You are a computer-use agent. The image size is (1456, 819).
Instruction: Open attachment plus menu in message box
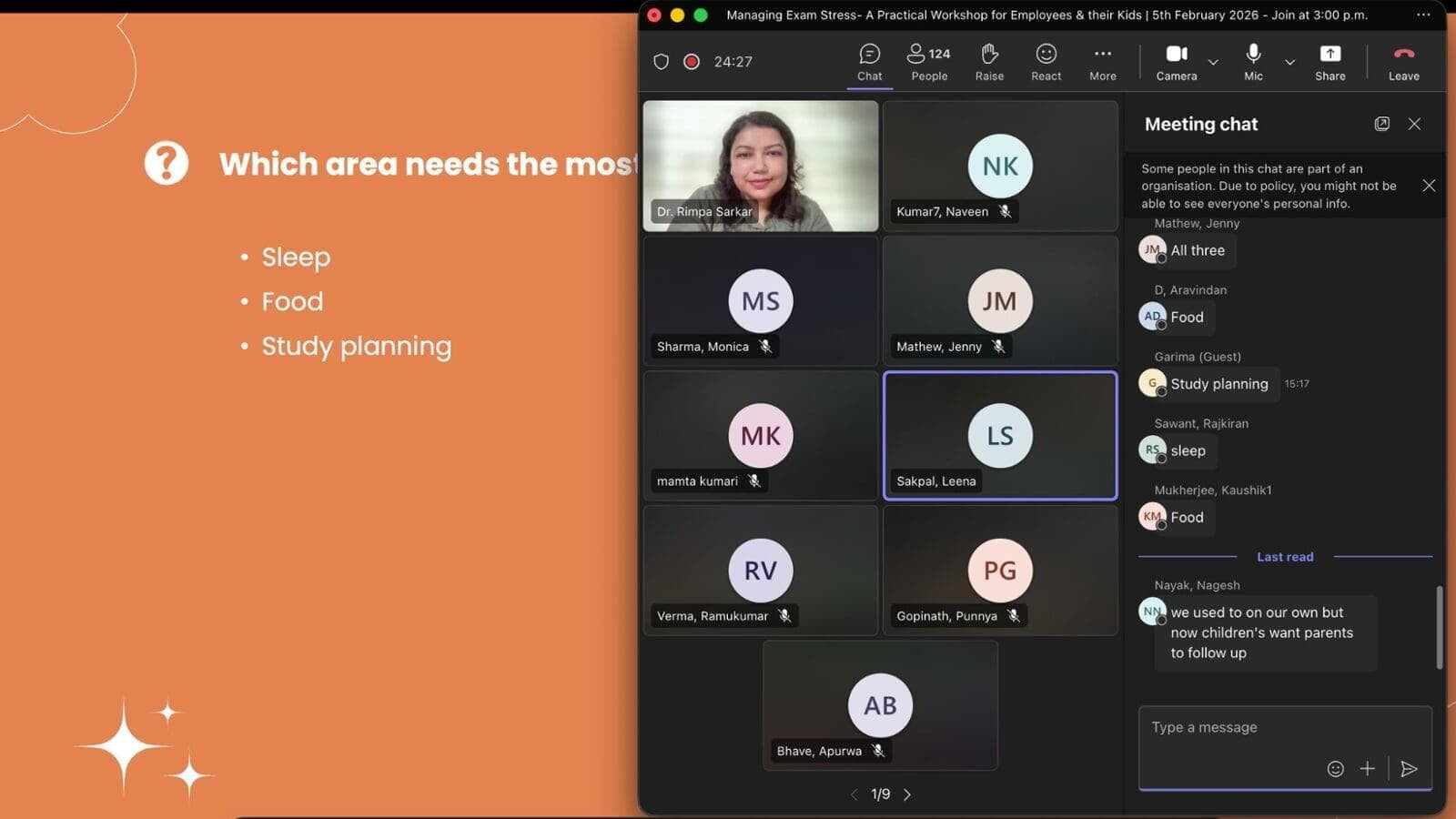coord(1367,769)
